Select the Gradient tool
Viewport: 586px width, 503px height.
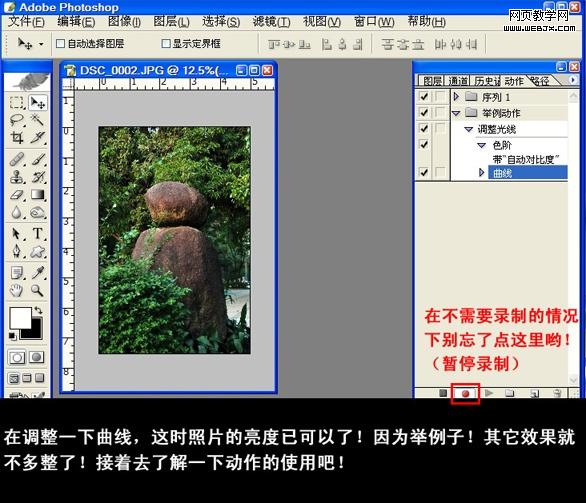tap(38, 195)
